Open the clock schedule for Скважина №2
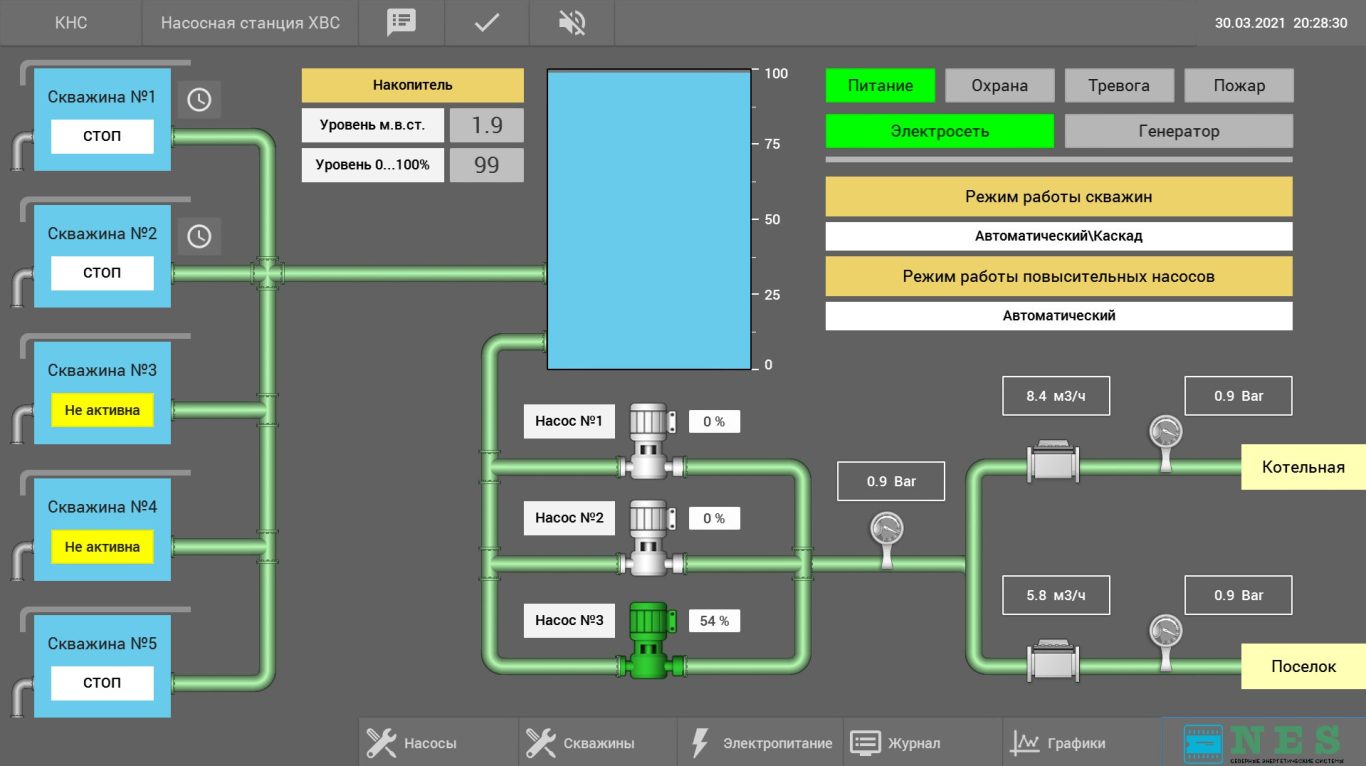This screenshot has width=1366, height=766. coord(199,236)
